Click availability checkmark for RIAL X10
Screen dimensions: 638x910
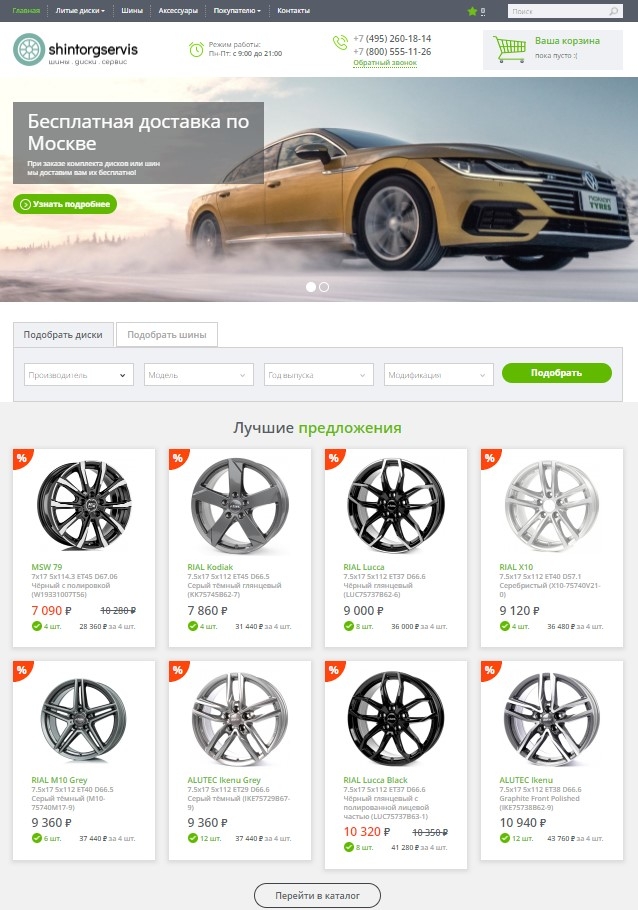[x=505, y=626]
